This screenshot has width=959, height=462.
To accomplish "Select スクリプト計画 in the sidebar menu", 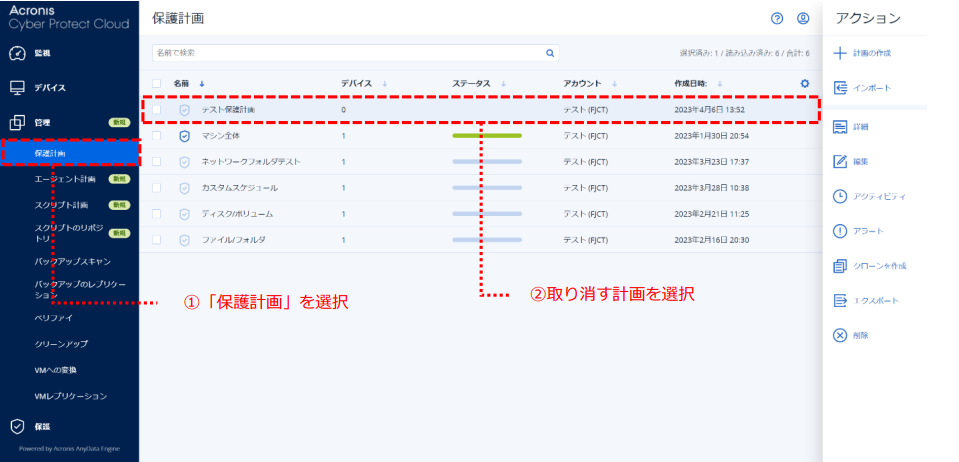I will (x=60, y=205).
